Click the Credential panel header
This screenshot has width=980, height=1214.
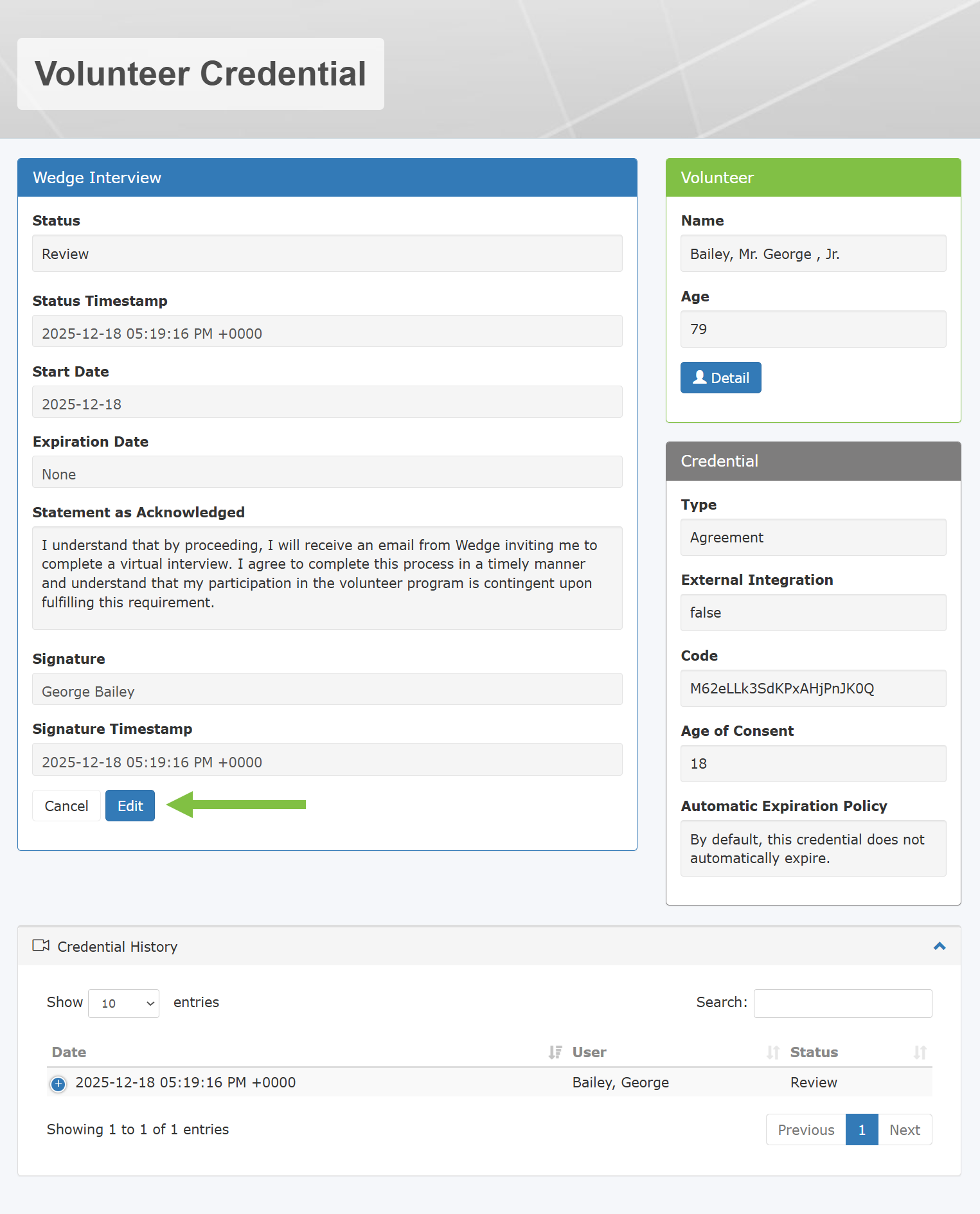coord(813,461)
